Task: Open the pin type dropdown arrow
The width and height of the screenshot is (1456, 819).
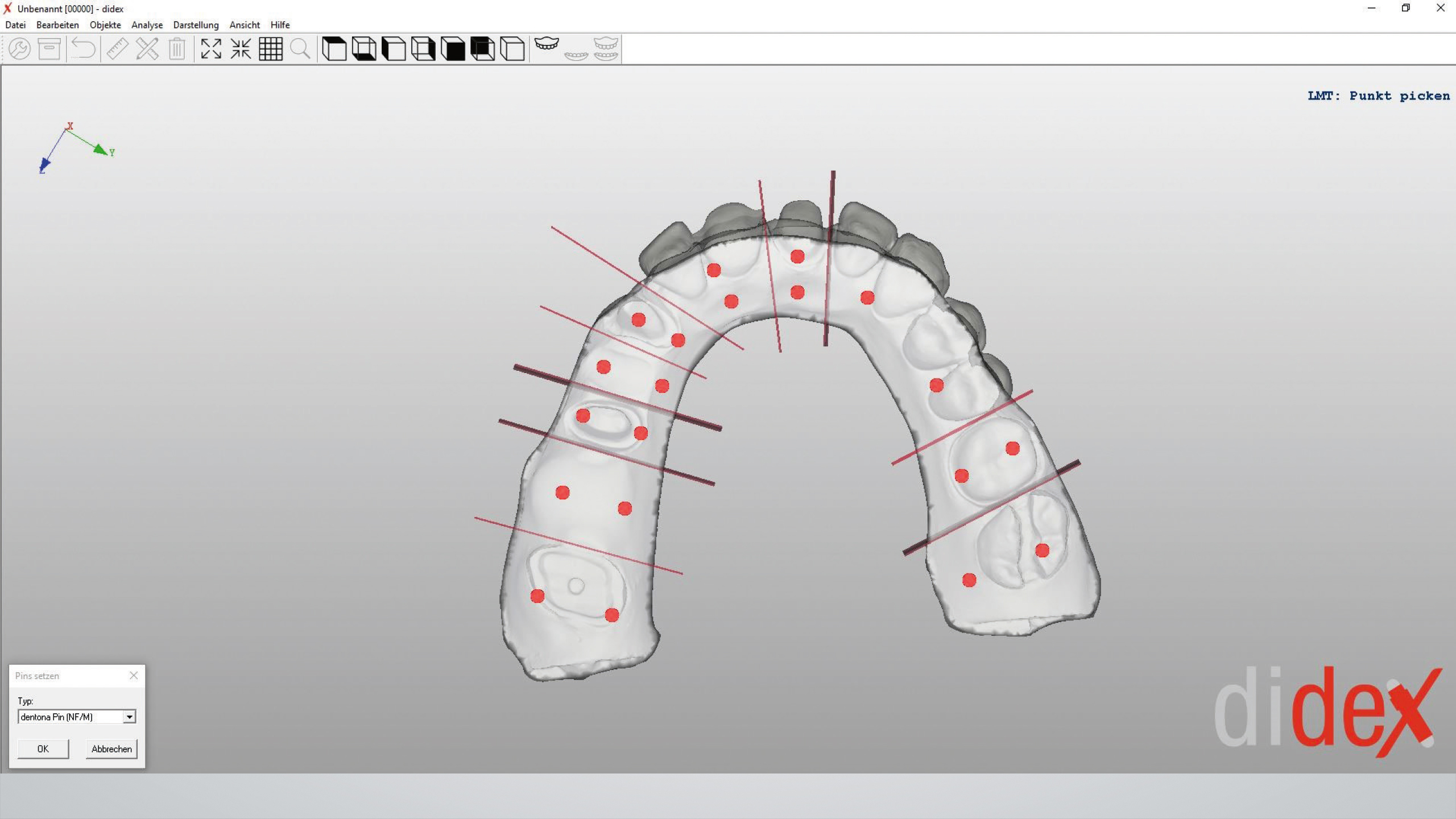Action: pyautogui.click(x=130, y=717)
